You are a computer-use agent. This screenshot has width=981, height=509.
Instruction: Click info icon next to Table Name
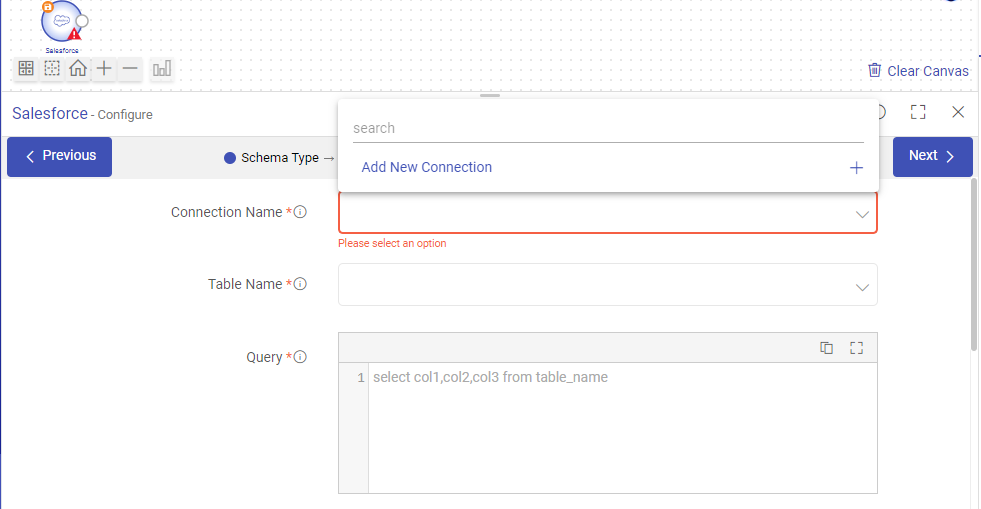point(300,284)
